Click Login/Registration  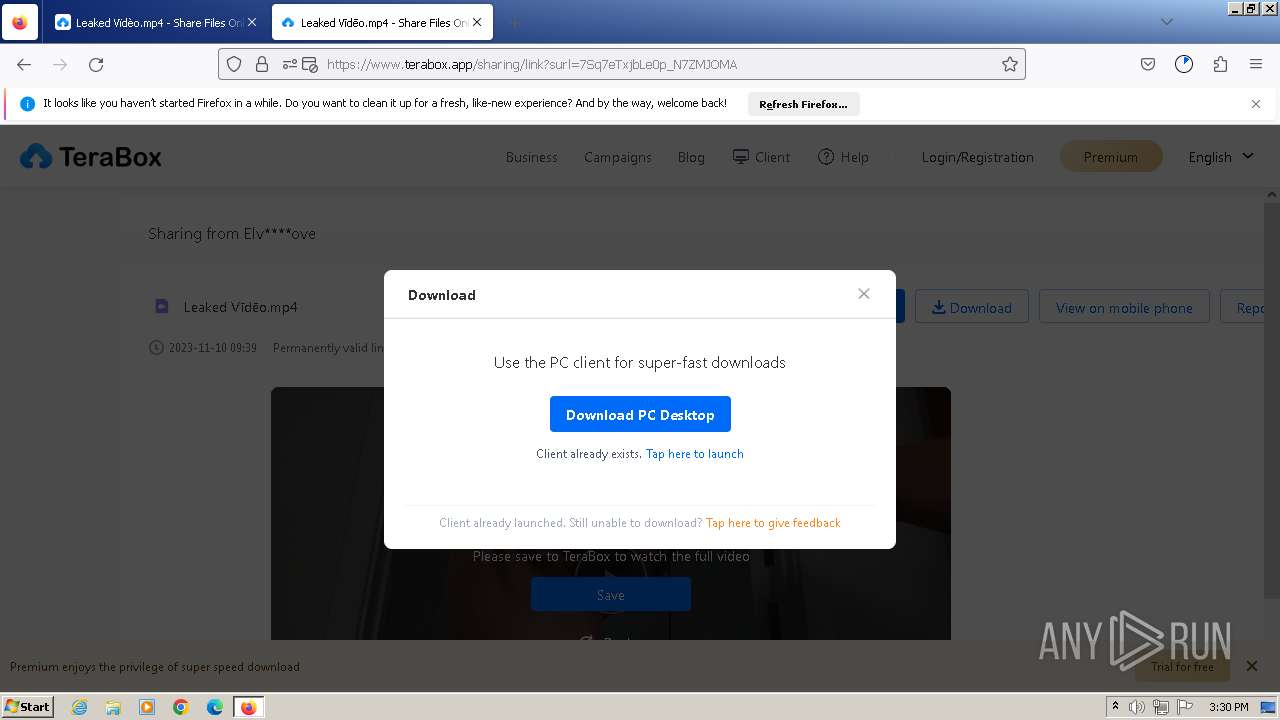(x=977, y=157)
